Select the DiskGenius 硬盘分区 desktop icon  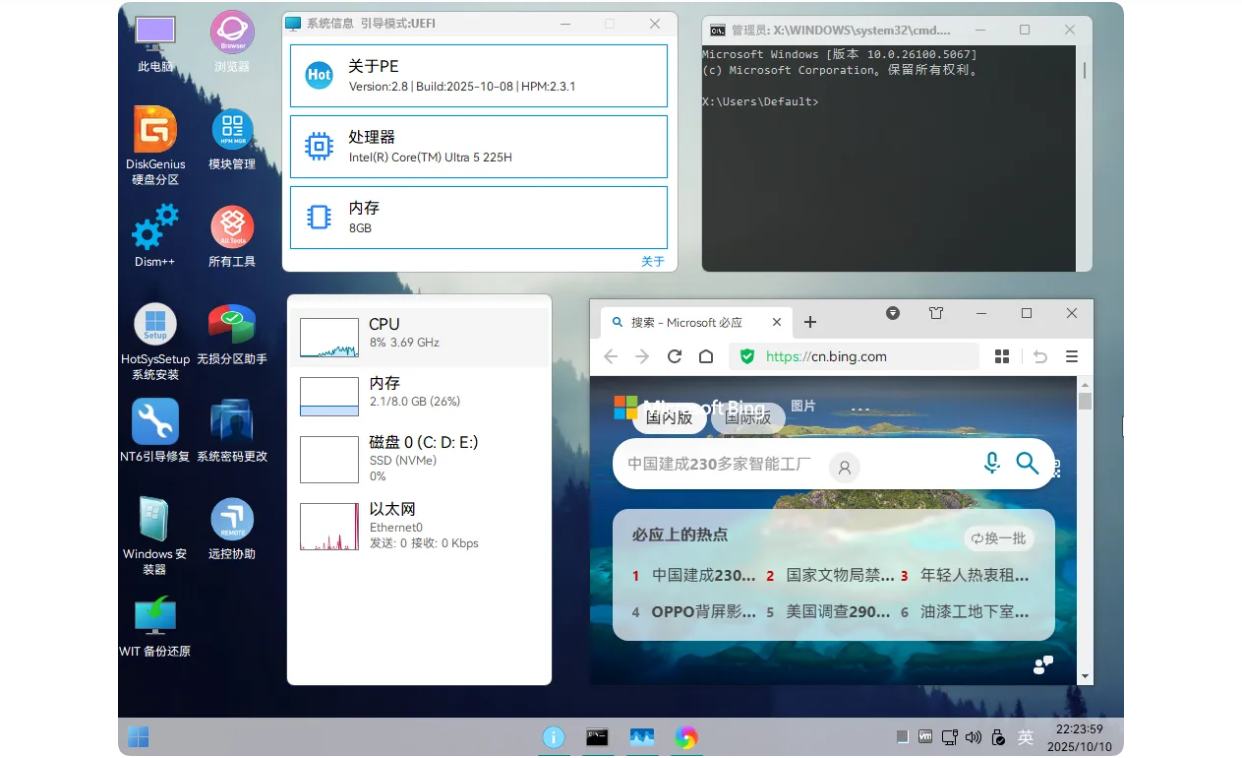point(155,146)
